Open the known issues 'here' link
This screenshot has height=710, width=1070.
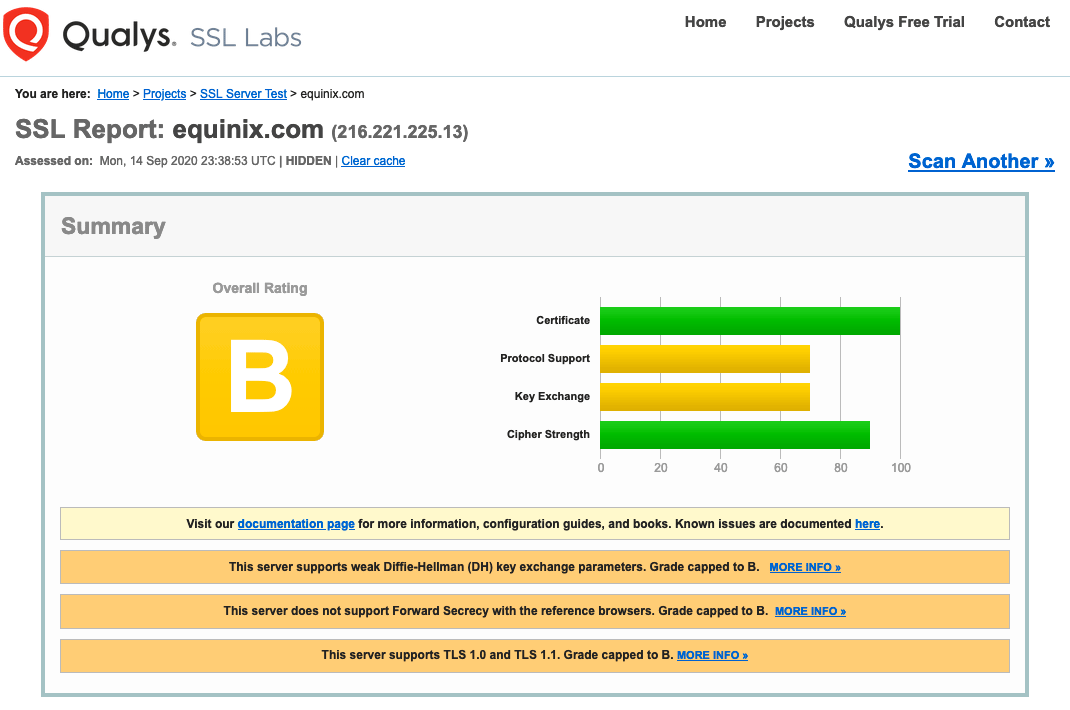(867, 524)
